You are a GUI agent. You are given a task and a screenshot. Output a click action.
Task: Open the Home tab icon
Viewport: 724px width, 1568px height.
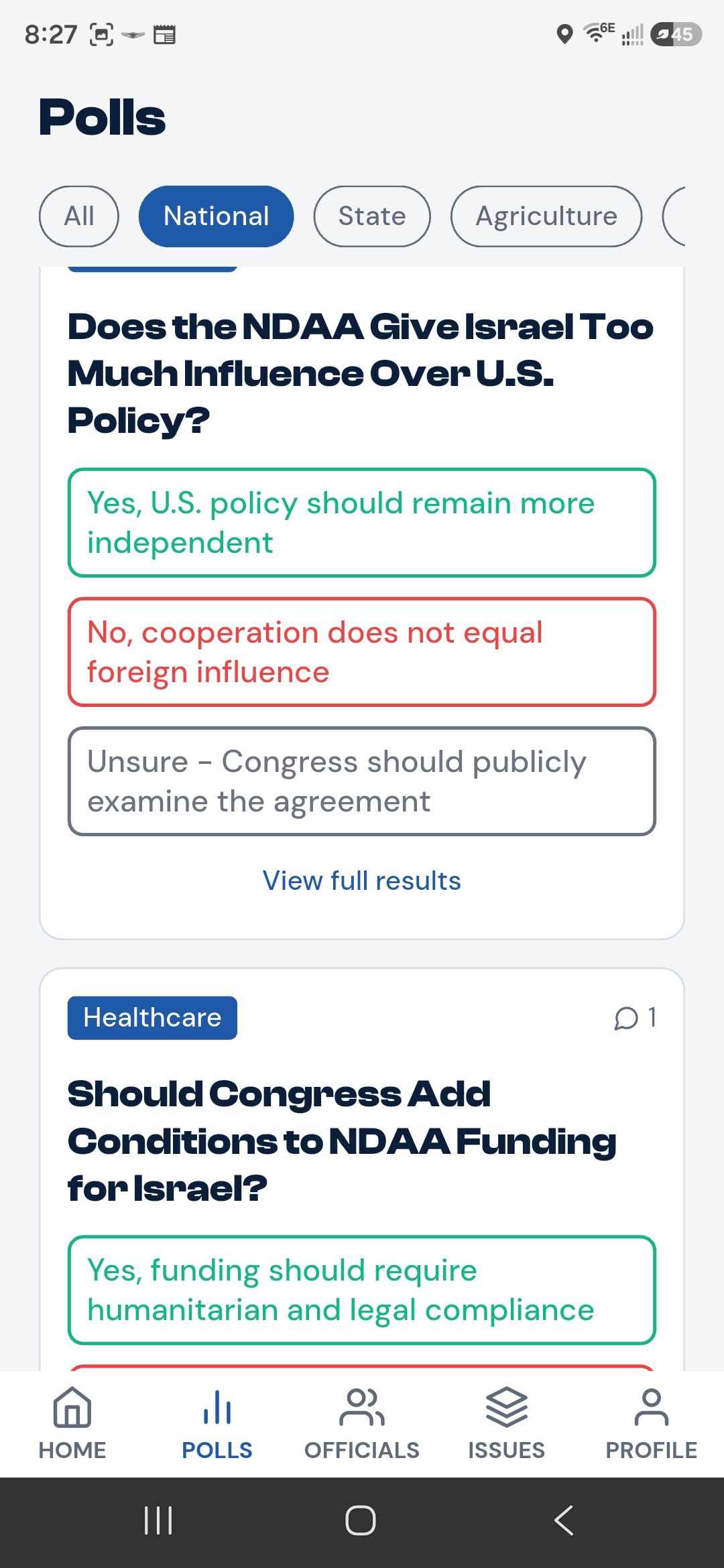(72, 1407)
